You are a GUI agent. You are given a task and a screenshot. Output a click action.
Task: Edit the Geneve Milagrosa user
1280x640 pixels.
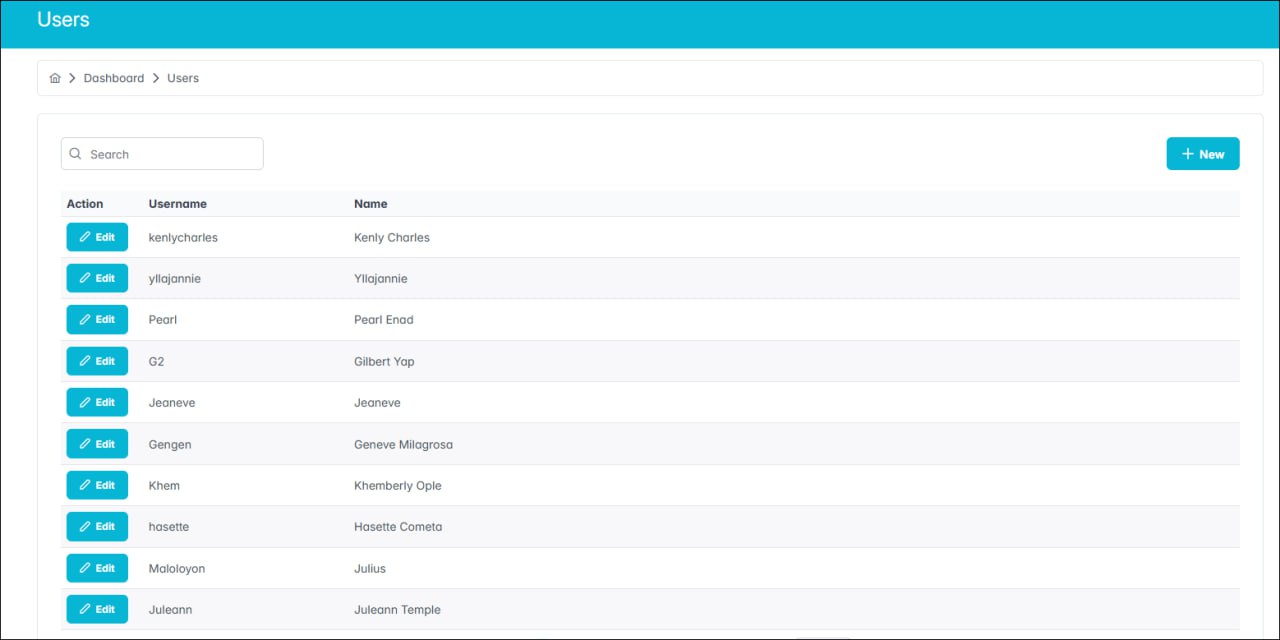tap(97, 444)
